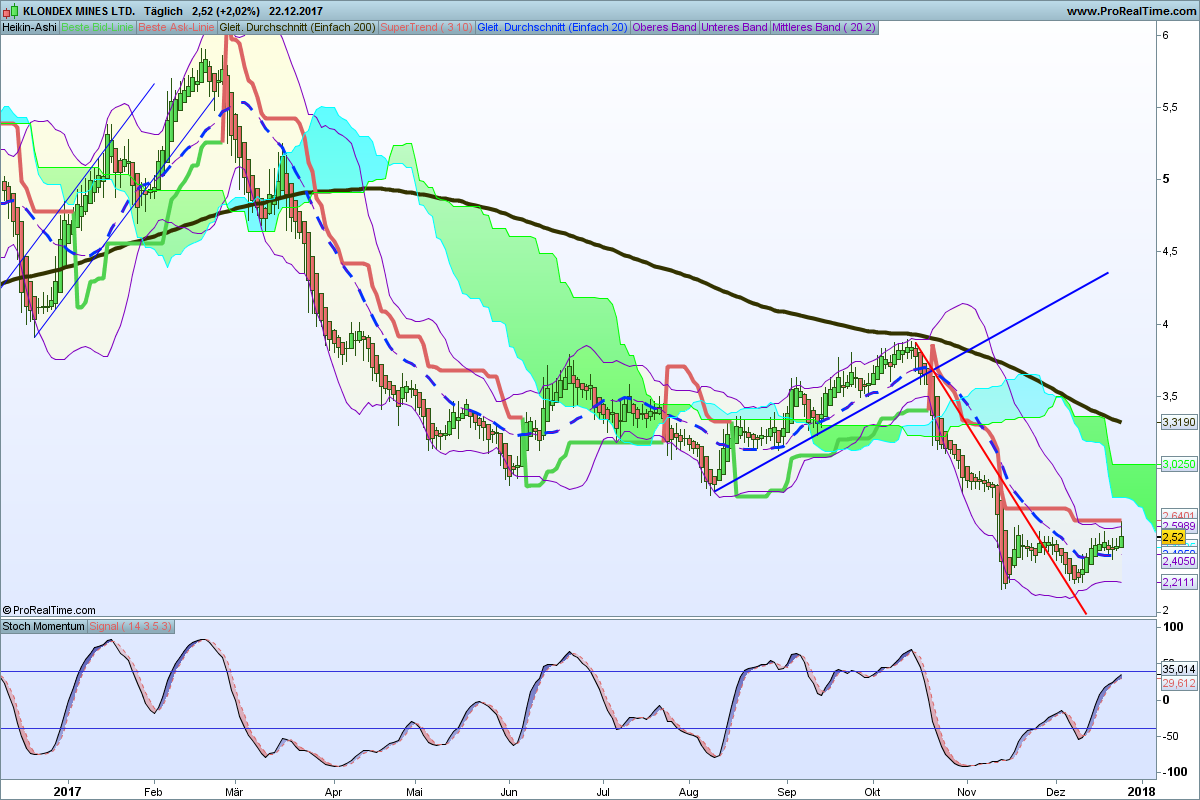Click the Dez label on time axis
The image size is (1200, 800).
pos(1056,790)
